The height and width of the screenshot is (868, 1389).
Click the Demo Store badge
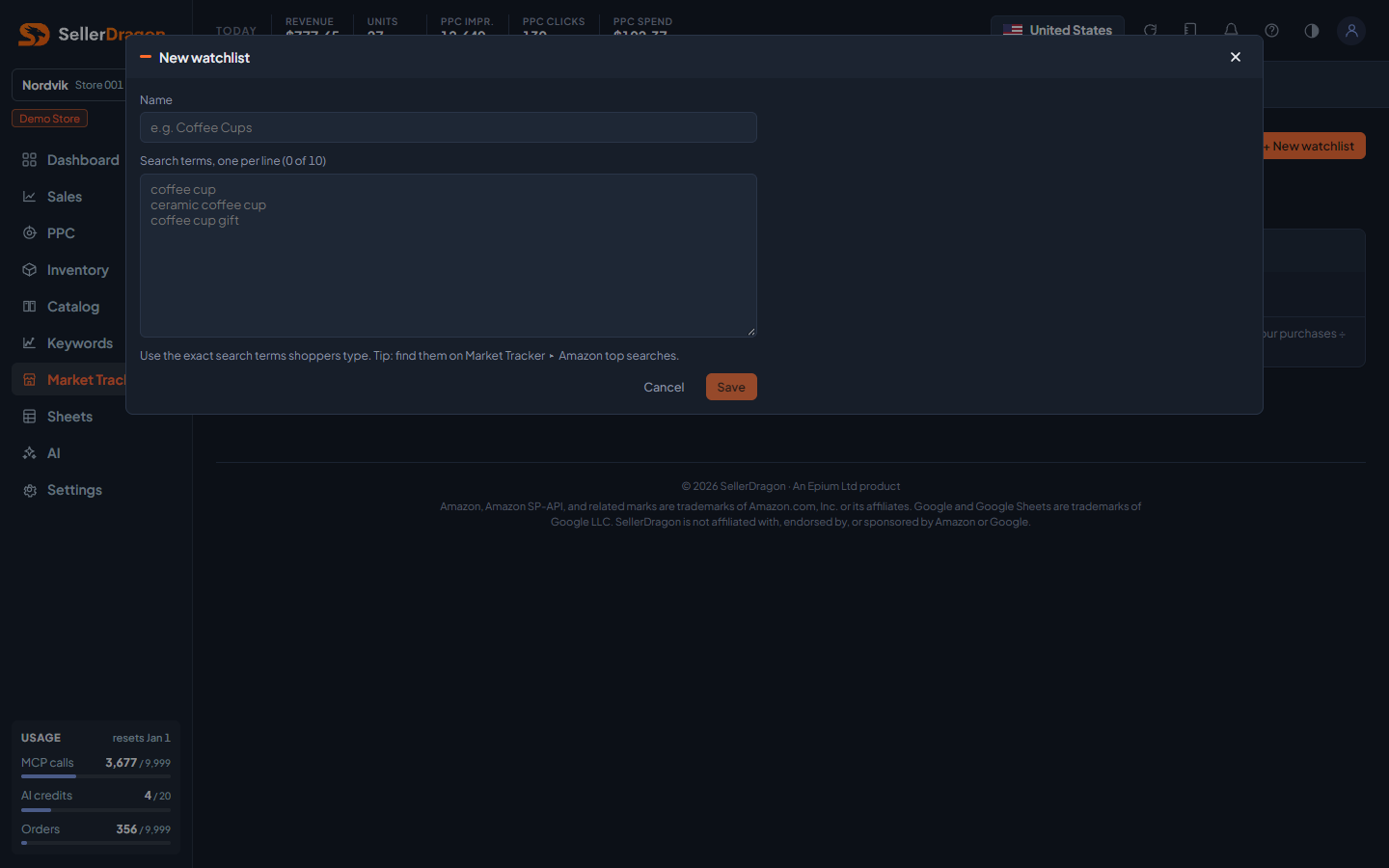49,119
